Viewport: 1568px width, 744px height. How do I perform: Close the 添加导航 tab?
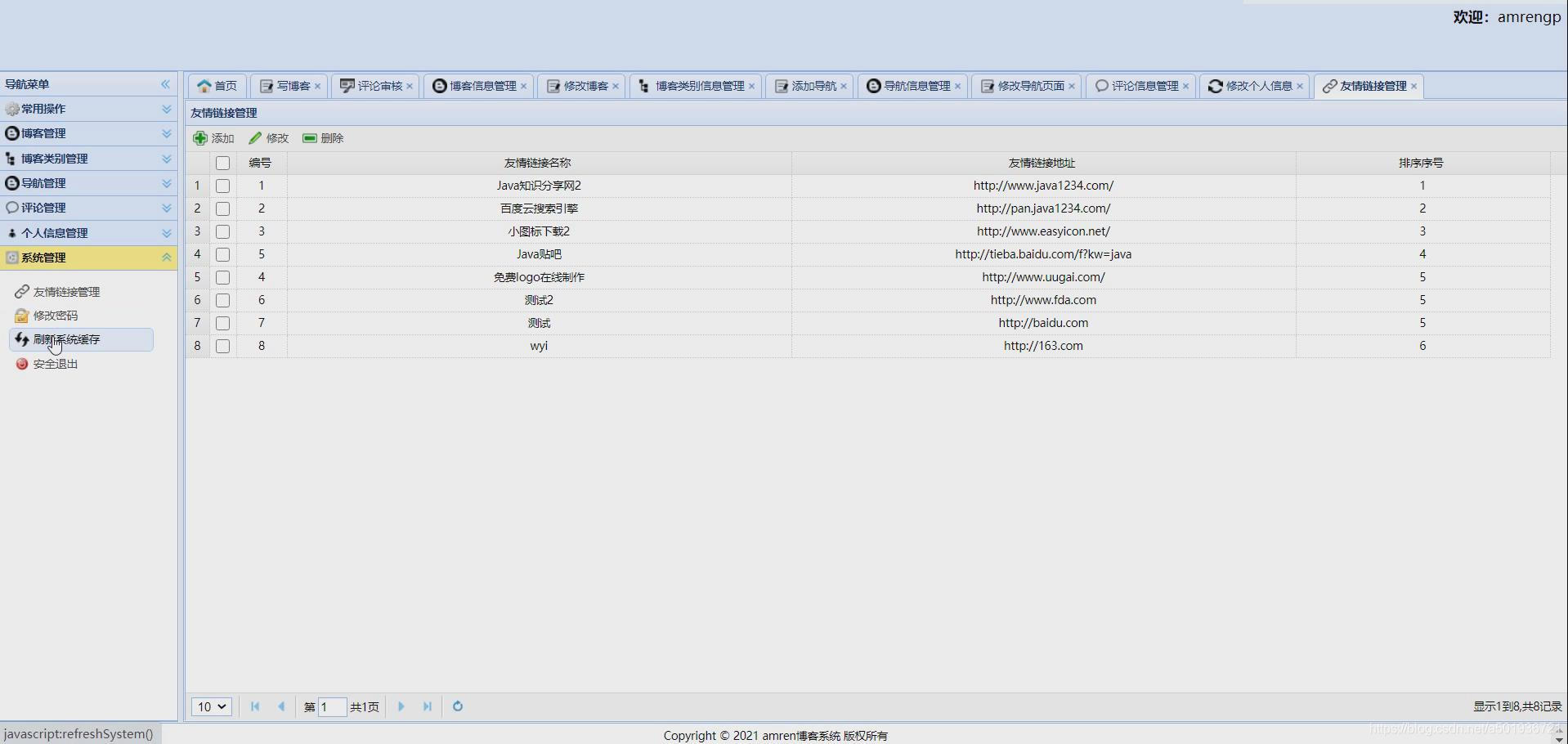click(x=844, y=86)
